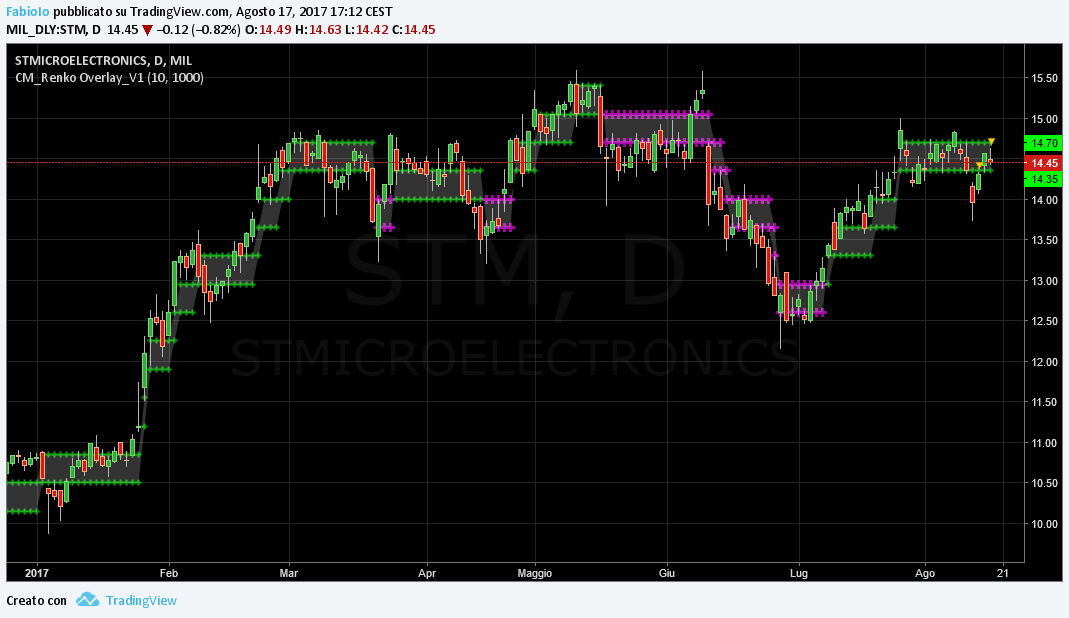Click the 'Ago' time axis label
Viewport: 1069px width, 618px height.
(x=925, y=573)
